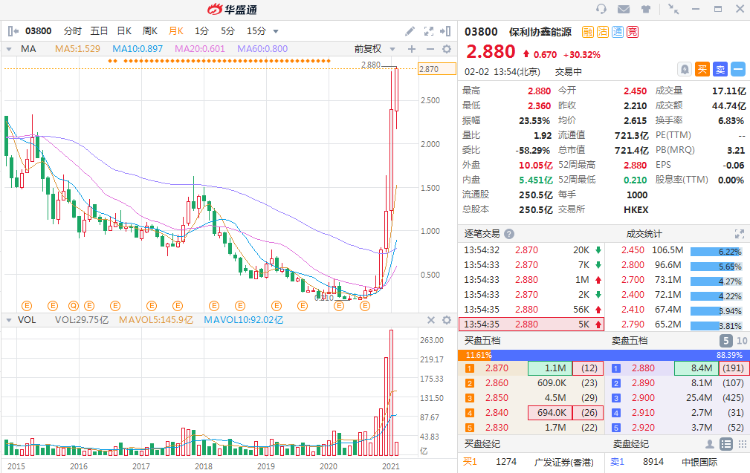Collapse the right quote panel icon
Viewport: 750px width, 473px height.
point(445,31)
